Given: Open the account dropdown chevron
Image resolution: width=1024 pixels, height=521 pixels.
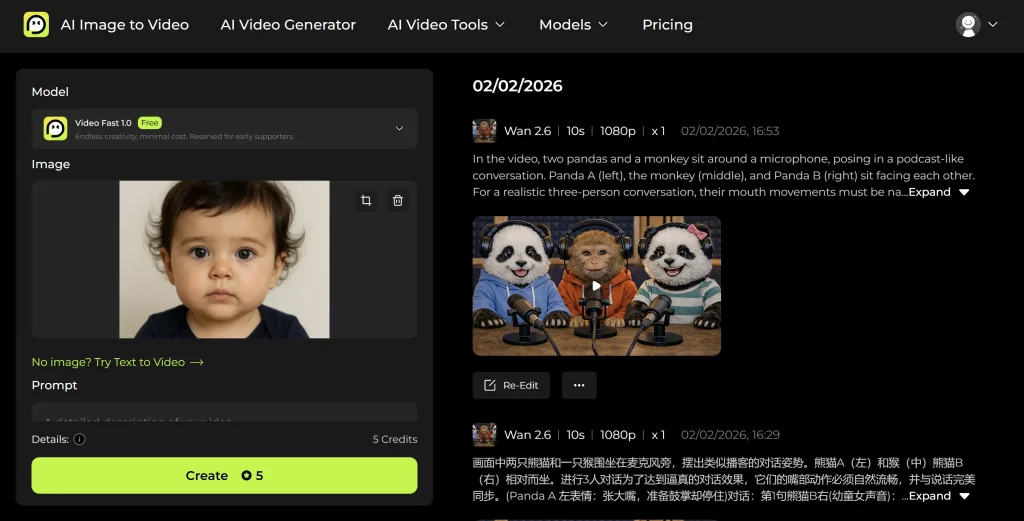Looking at the screenshot, I should (993, 25).
